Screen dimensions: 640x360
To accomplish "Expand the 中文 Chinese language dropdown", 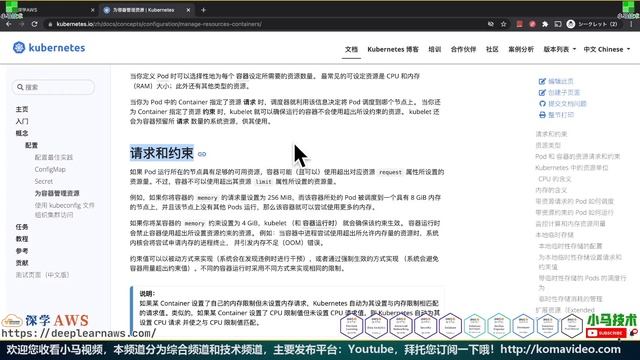I will tap(607, 49).
